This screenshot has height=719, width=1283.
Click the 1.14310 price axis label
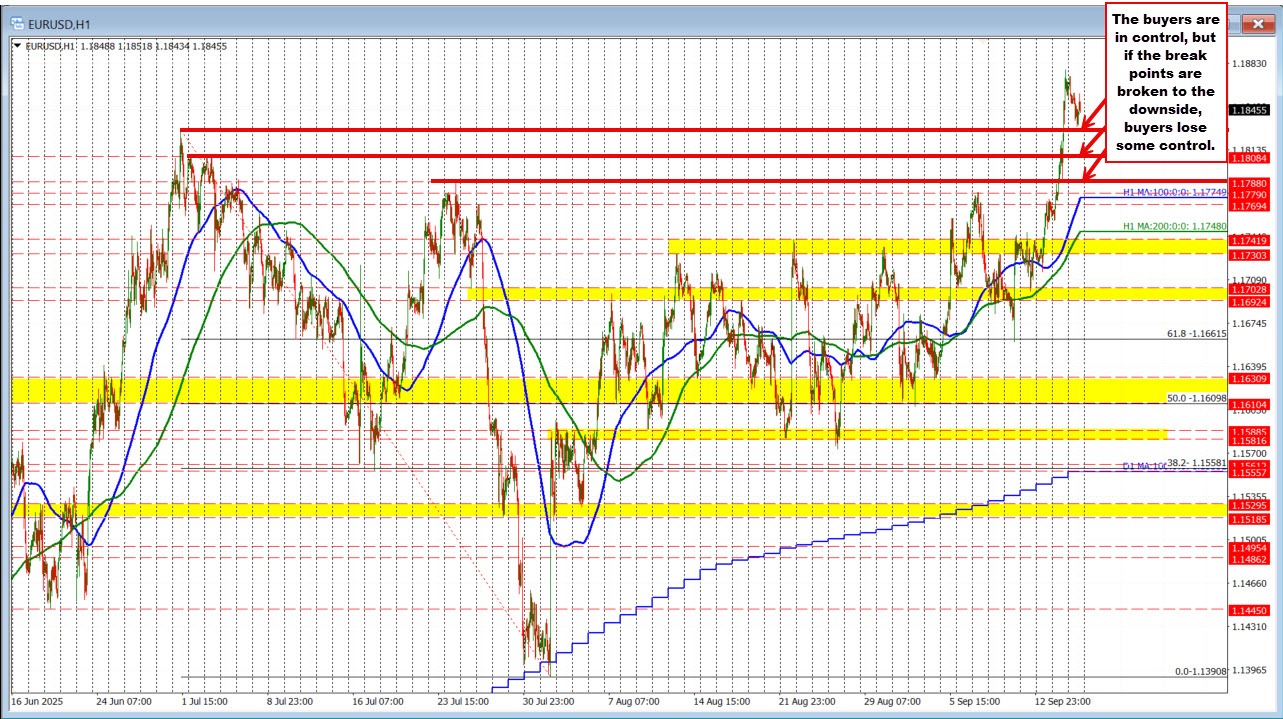click(1251, 627)
